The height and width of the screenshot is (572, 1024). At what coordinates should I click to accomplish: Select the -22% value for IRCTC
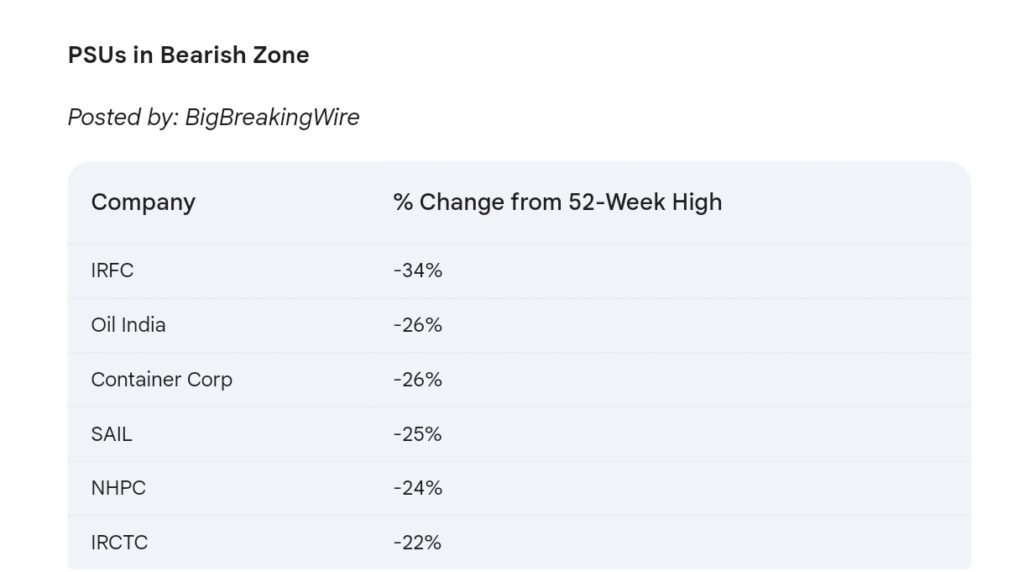coord(417,543)
